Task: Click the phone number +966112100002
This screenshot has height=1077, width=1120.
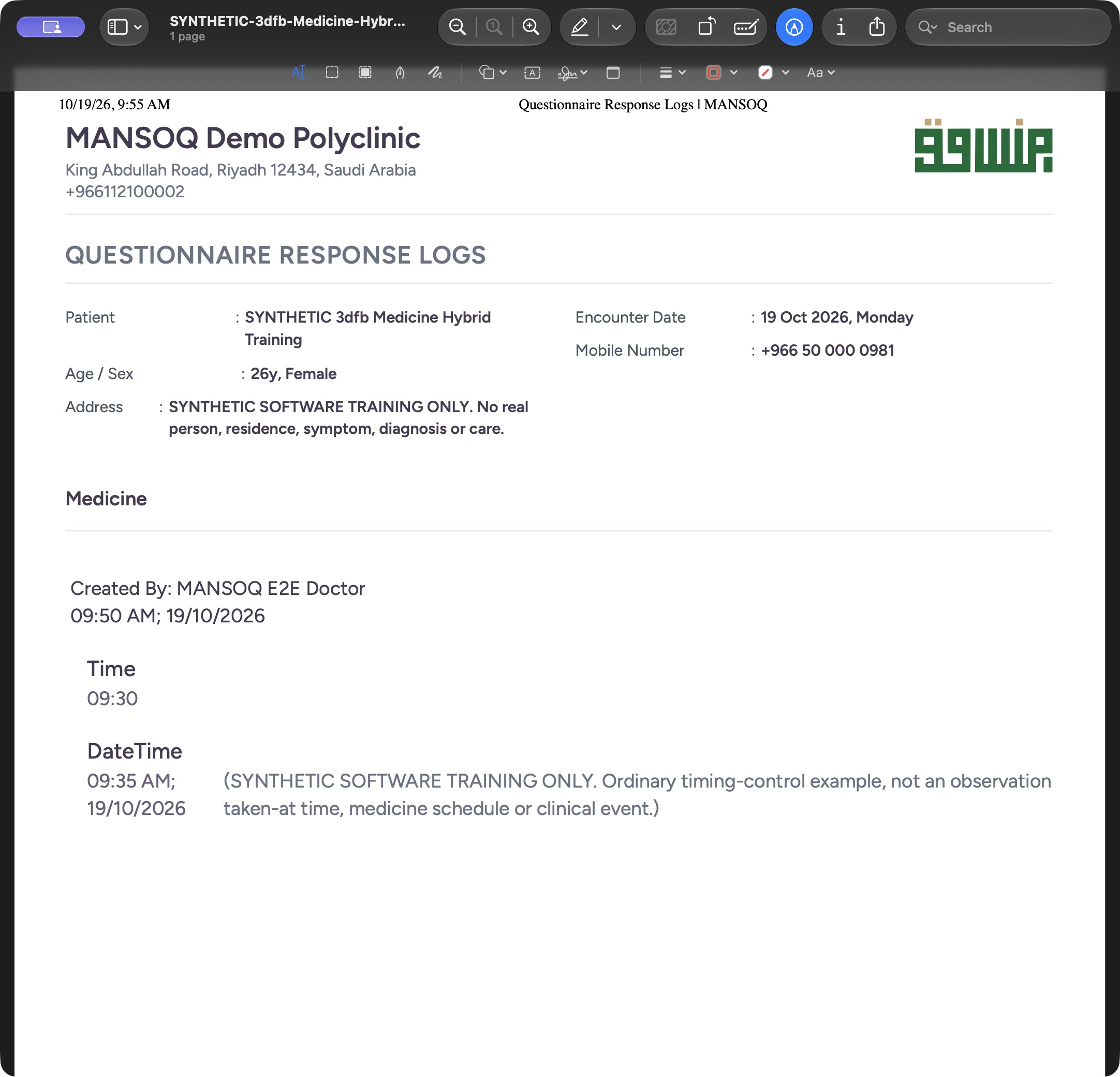Action: coord(125,192)
